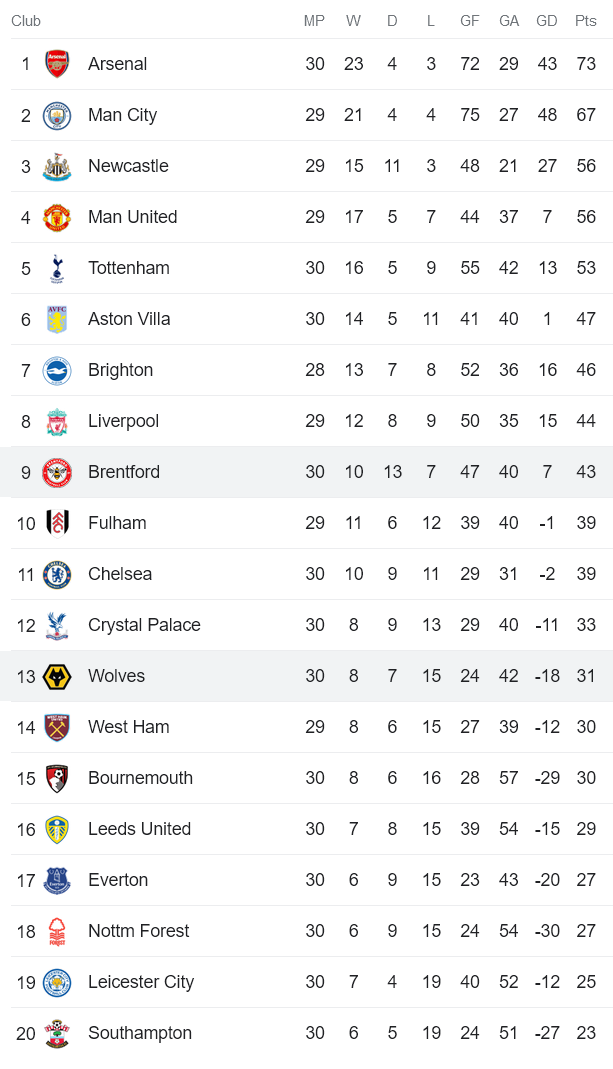Select the Wolves logo icon
Viewport: 613px width, 1069px height.
(57, 676)
